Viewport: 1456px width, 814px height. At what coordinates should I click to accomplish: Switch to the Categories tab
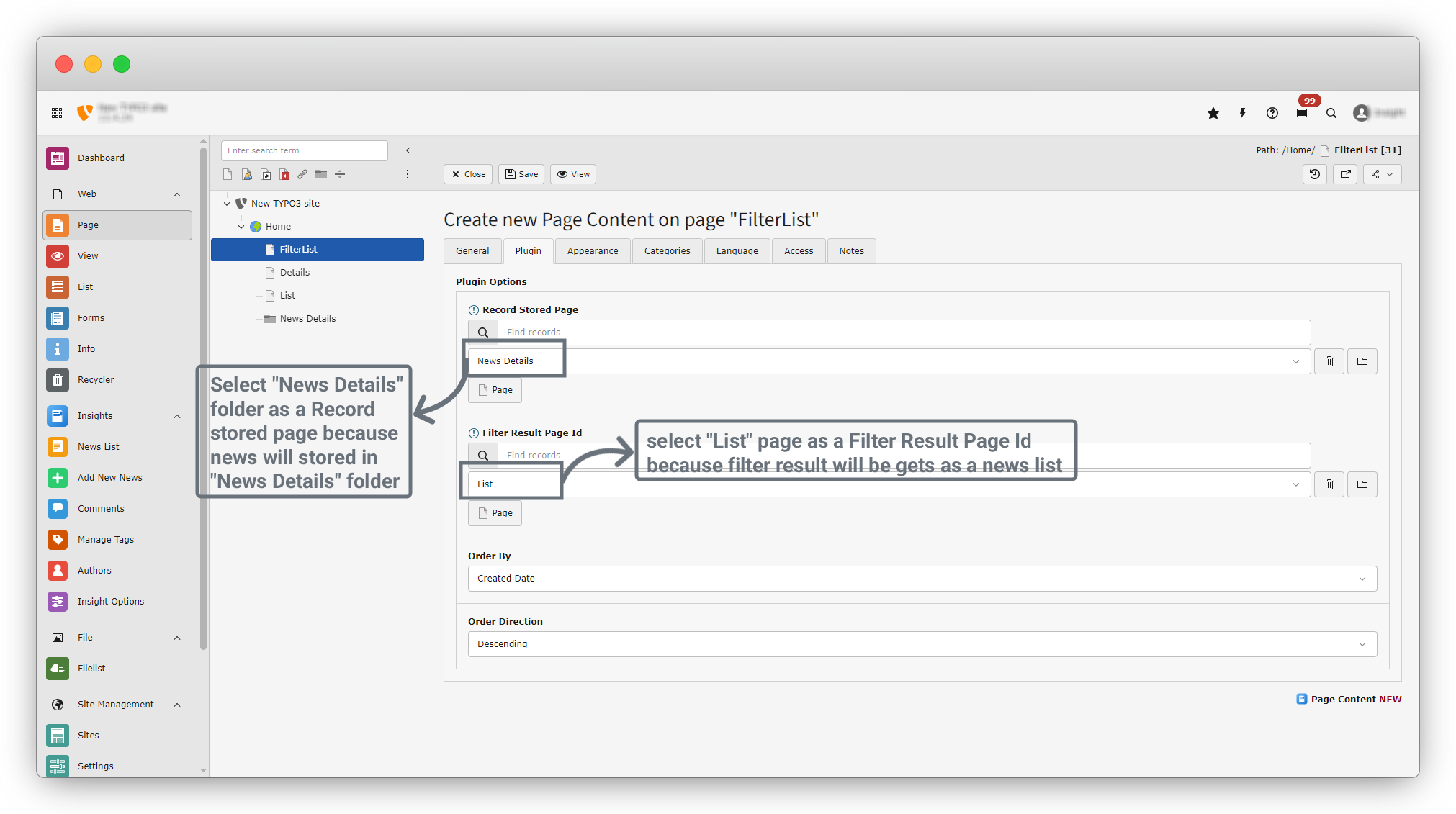[667, 251]
